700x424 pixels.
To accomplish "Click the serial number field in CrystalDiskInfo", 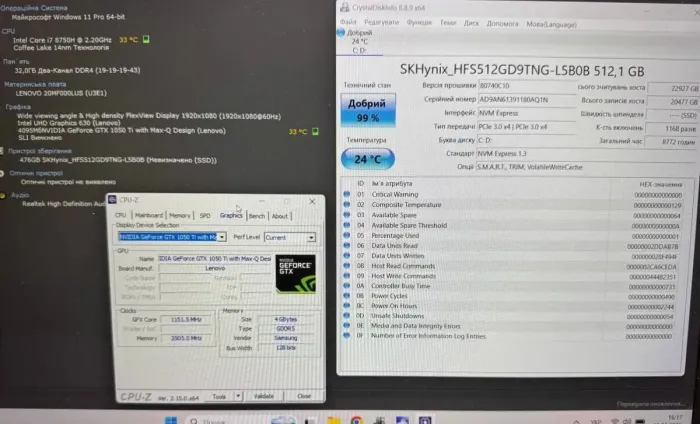I will click(x=527, y=100).
